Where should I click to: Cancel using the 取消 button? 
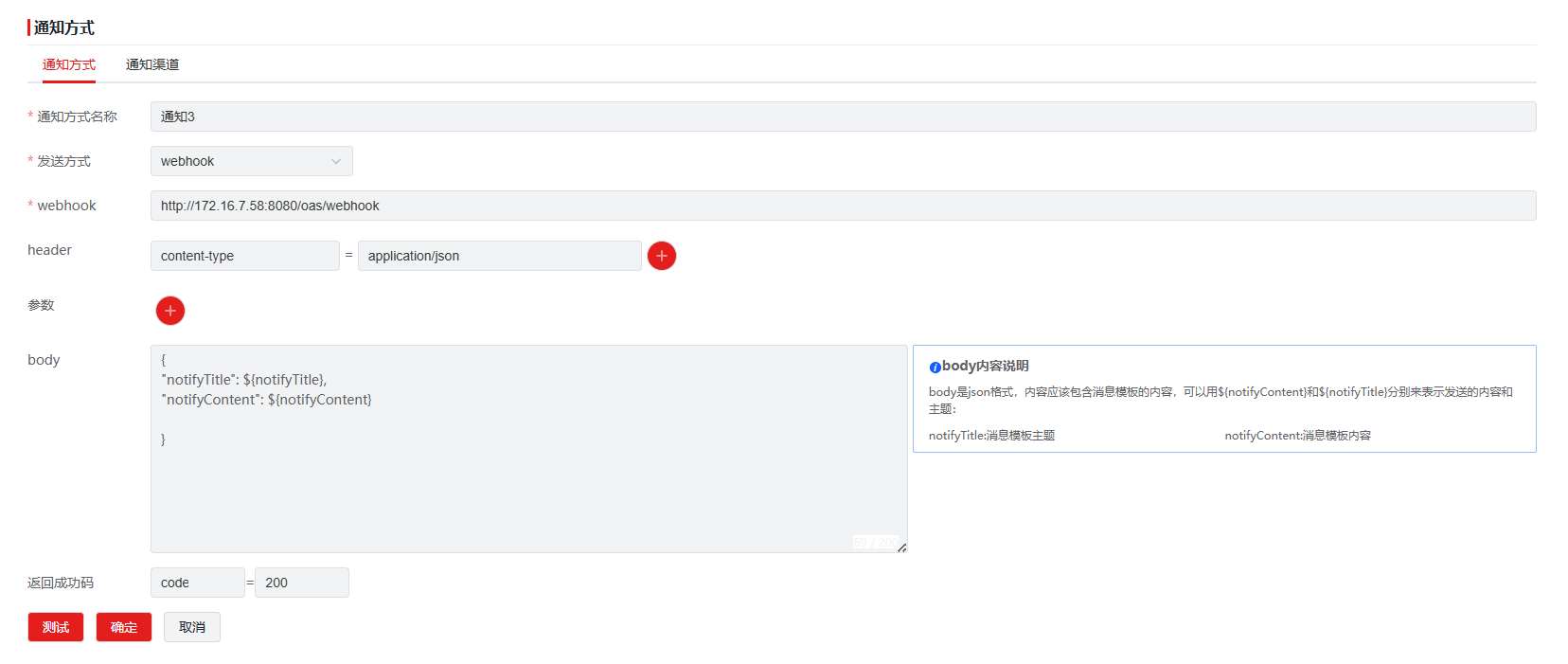pyautogui.click(x=192, y=627)
